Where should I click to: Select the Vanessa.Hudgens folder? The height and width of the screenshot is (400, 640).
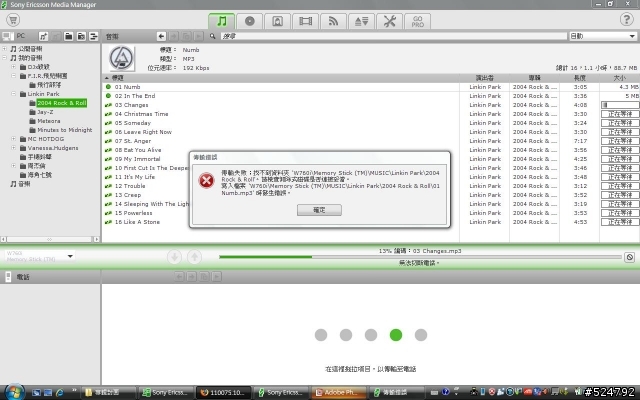pyautogui.click(x=53, y=148)
